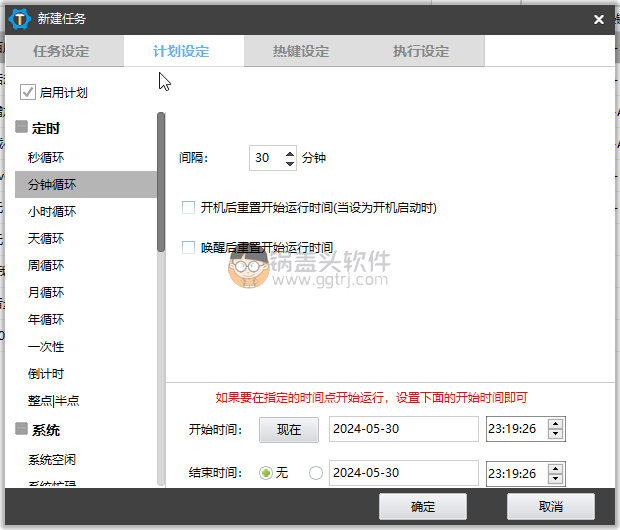
Task: Decrement the 开始时间 time spinner
Action: (556, 433)
